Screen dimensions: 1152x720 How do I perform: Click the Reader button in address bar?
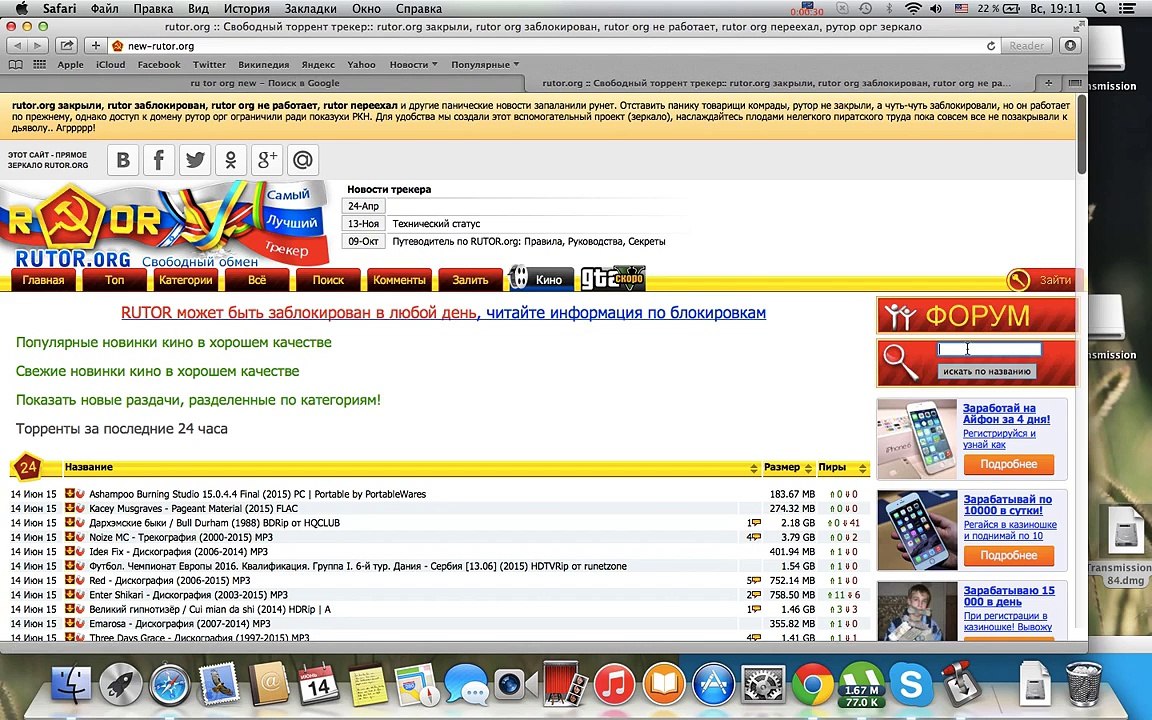[x=1026, y=46]
